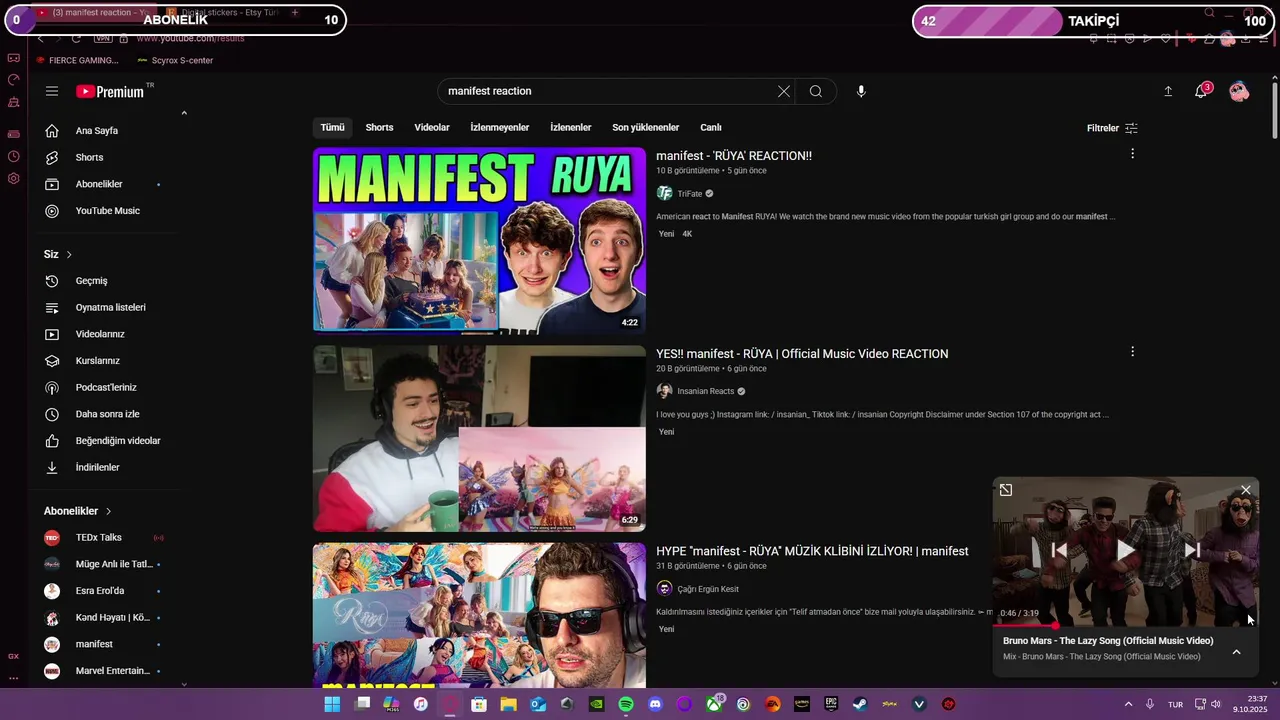This screenshot has height=720, width=1280.
Task: Open the Create upload icon
Action: [x=1168, y=91]
